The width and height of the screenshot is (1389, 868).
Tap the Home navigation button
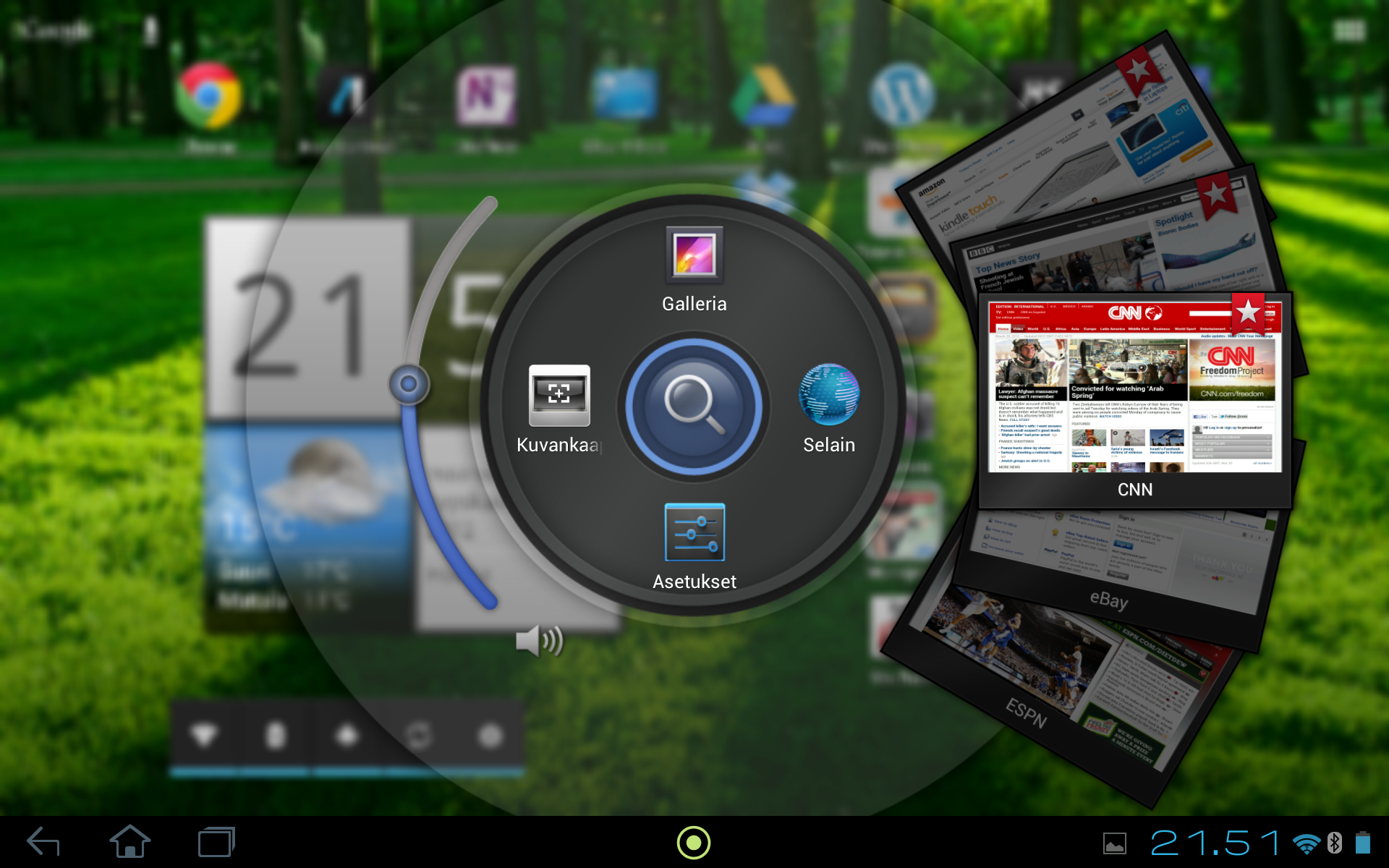pos(129,842)
